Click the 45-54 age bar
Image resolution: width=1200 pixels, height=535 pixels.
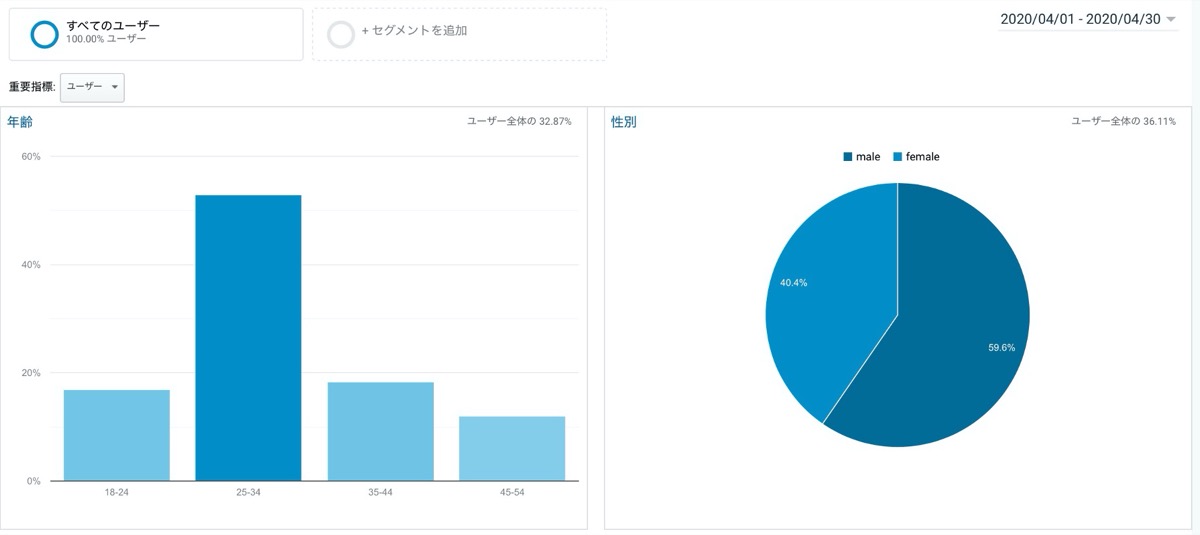tap(512, 449)
